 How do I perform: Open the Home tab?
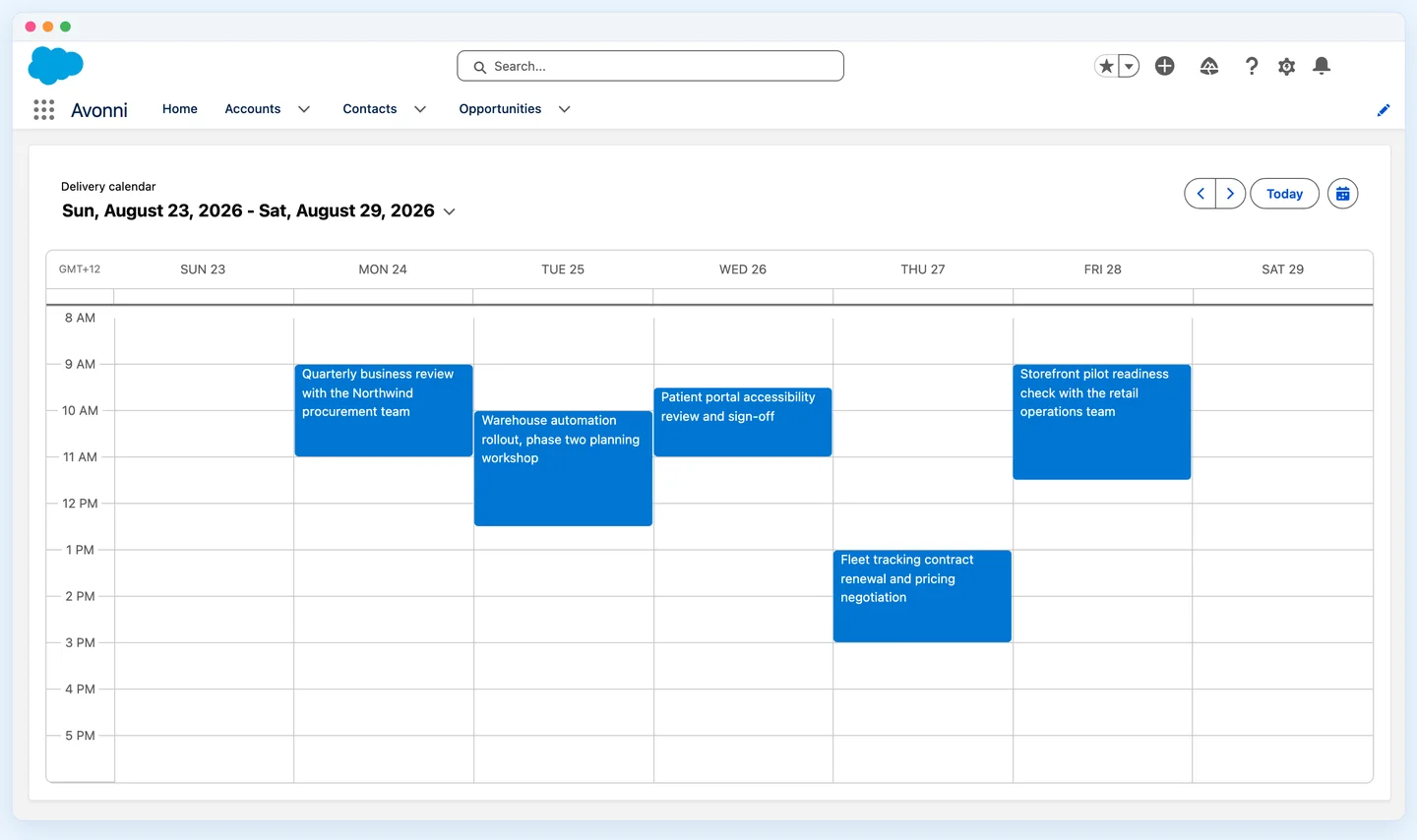[180, 109]
